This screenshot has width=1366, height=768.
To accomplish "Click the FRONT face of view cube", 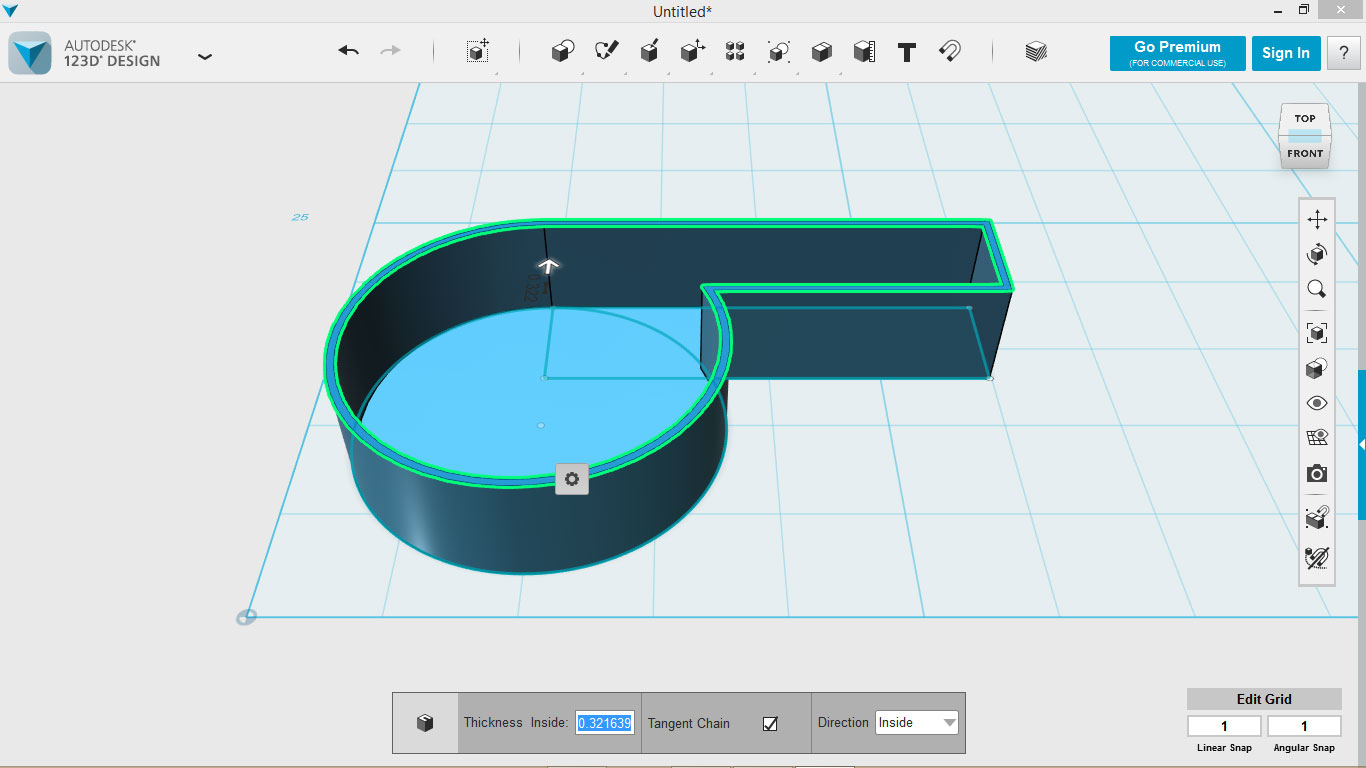I will pos(1304,154).
